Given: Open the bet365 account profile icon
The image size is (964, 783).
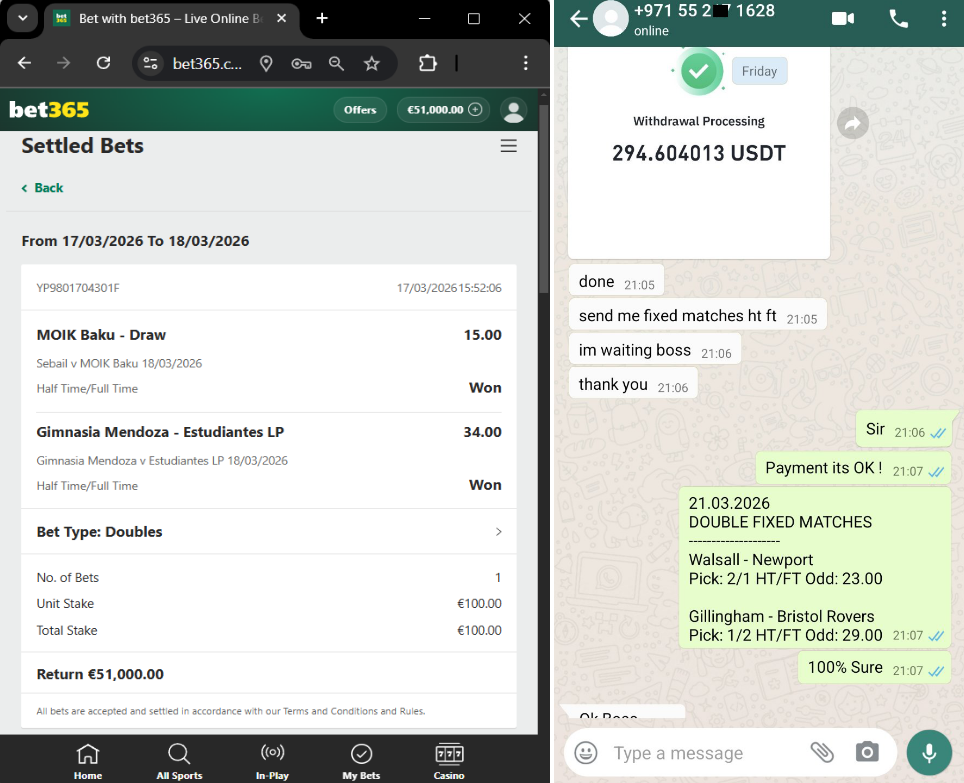Looking at the screenshot, I should (x=514, y=110).
